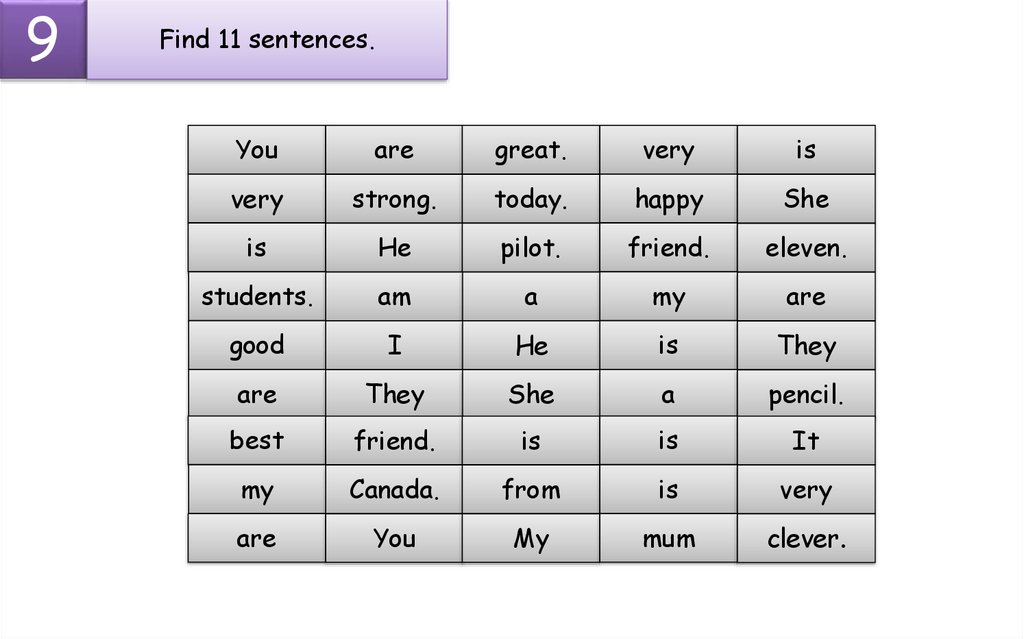Pick the 'today.' word tile
1024x639 pixels.
click(x=531, y=199)
